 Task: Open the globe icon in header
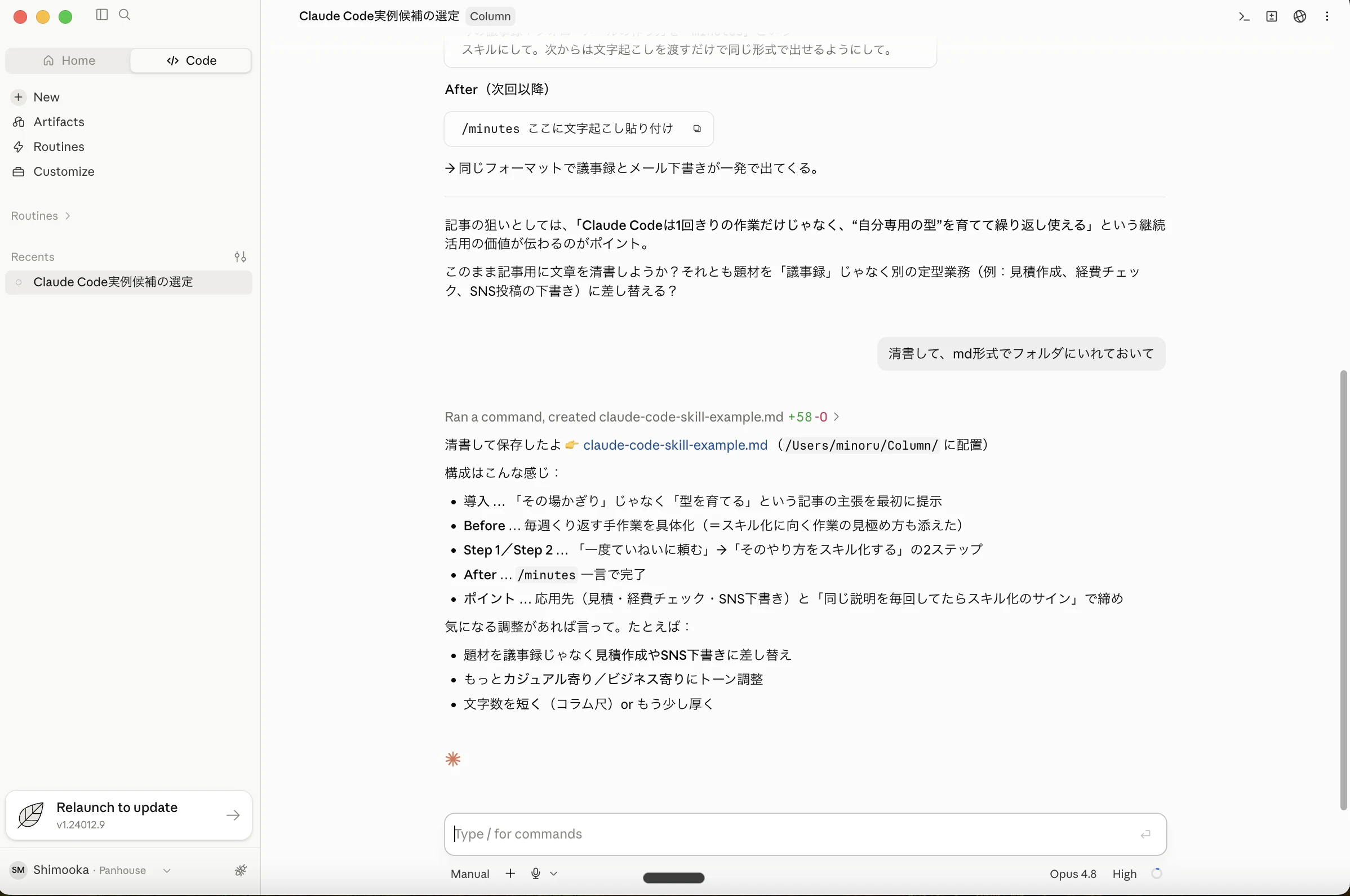tap(1299, 16)
